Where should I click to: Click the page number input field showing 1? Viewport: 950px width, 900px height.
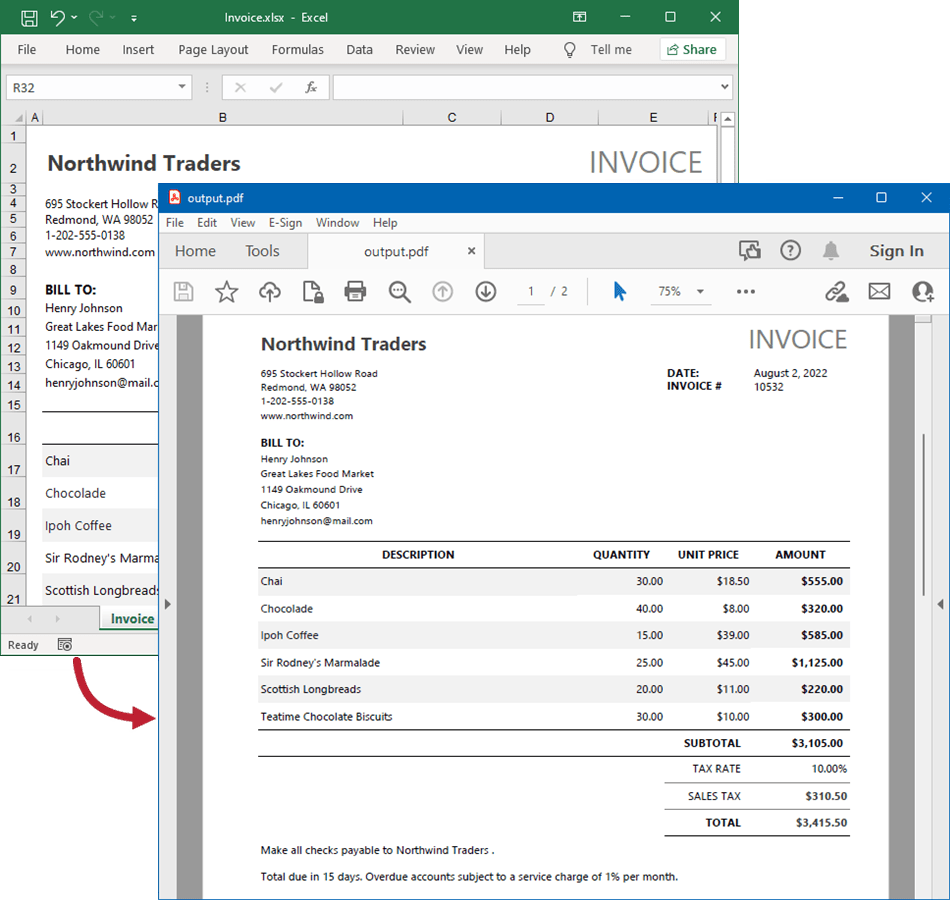click(531, 291)
